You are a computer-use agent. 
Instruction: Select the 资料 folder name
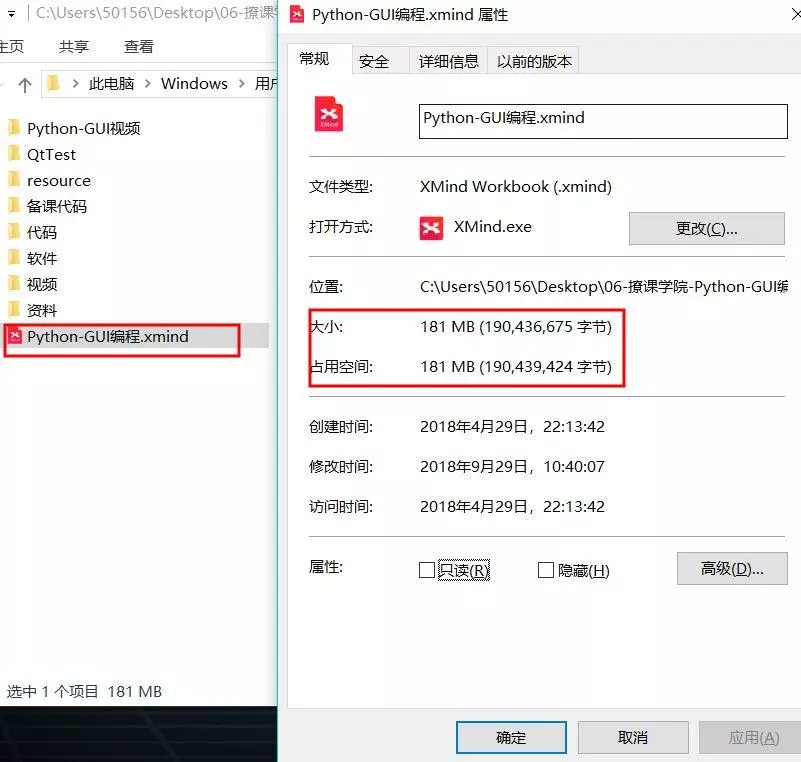pos(42,311)
